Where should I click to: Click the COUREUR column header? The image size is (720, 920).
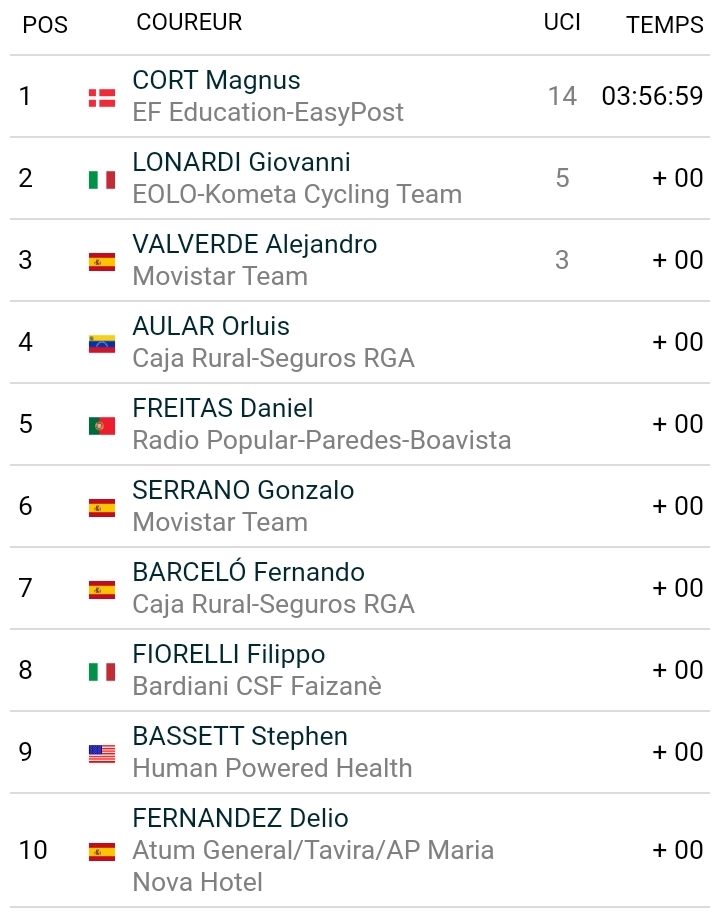tap(189, 22)
